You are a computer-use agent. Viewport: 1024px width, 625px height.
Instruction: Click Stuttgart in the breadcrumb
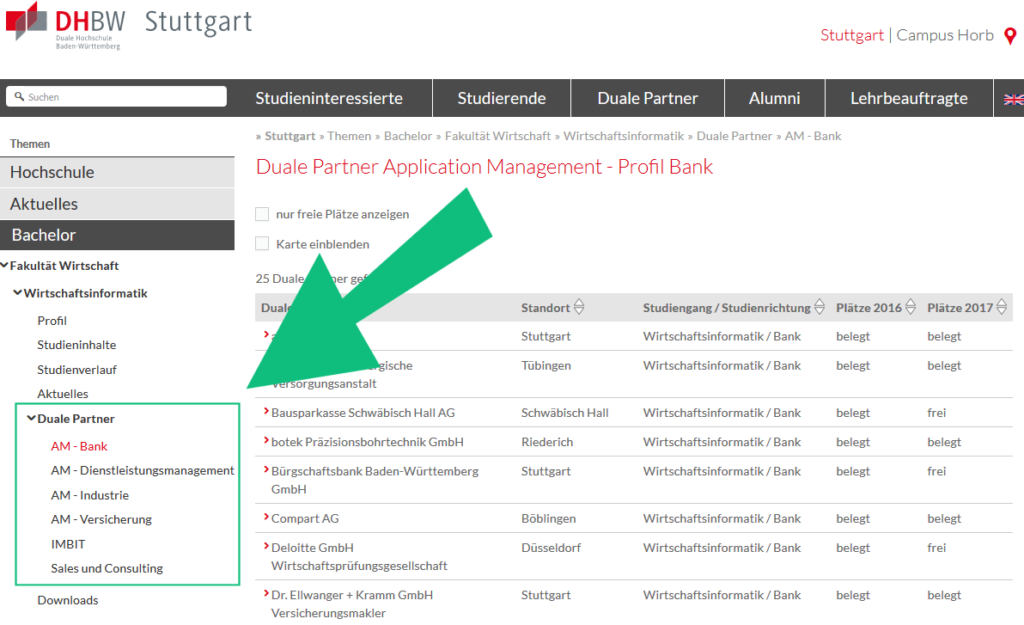point(290,136)
